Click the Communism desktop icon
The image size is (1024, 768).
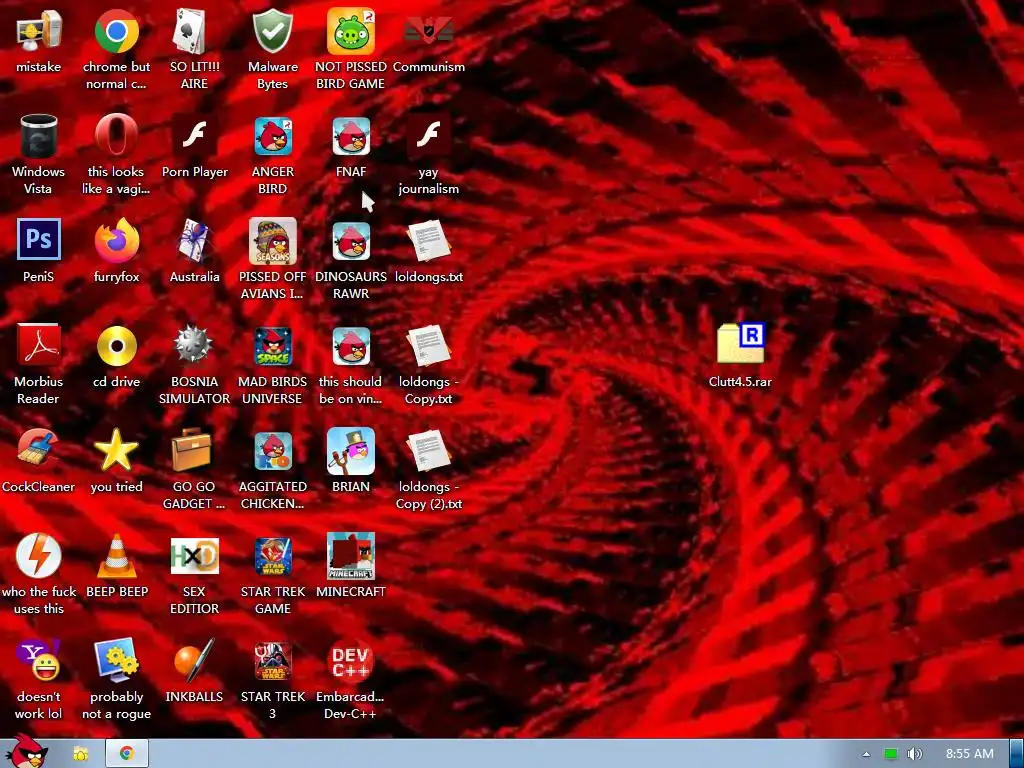point(428,31)
